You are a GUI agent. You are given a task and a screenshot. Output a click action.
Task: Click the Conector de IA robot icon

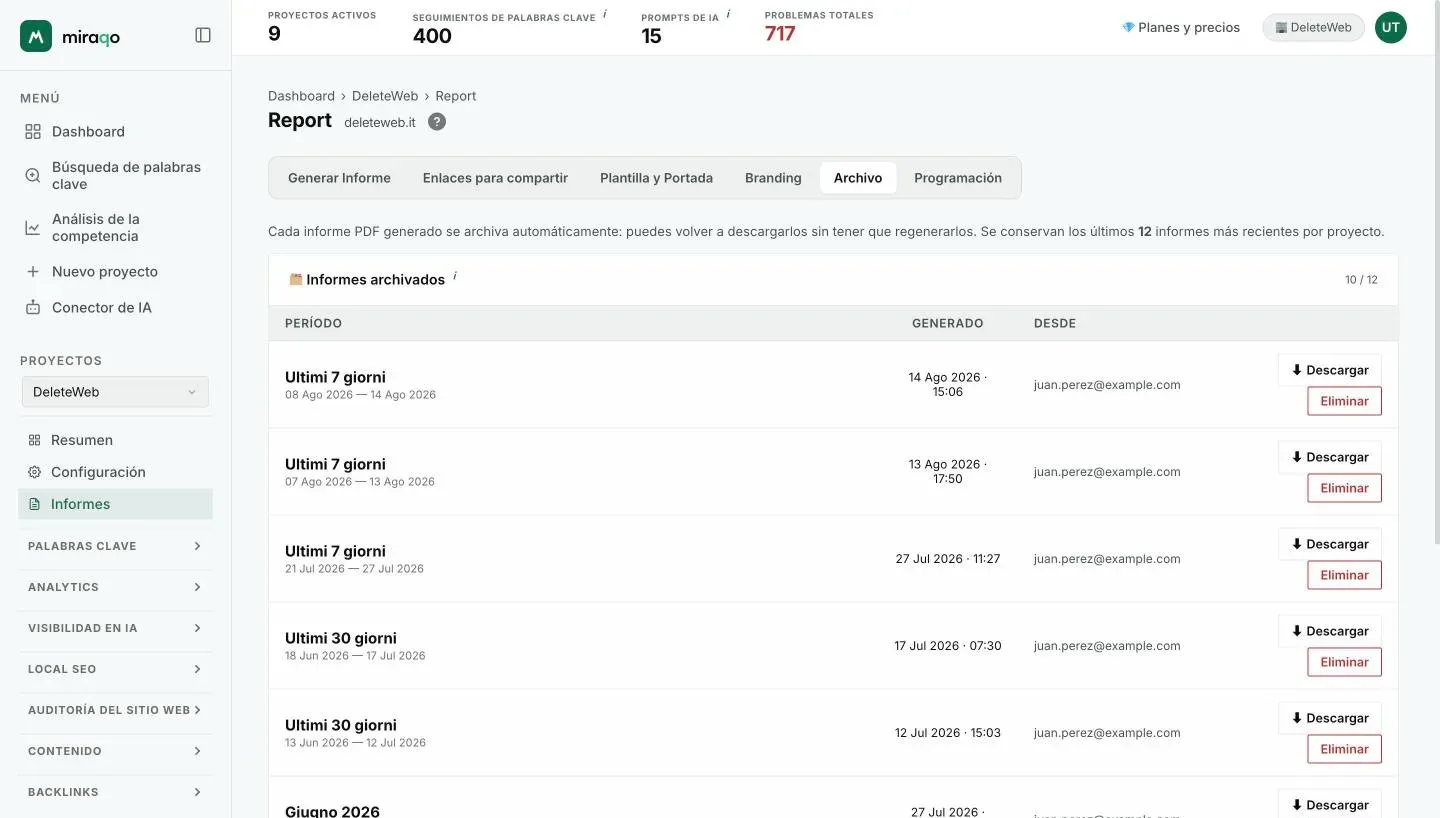point(33,307)
